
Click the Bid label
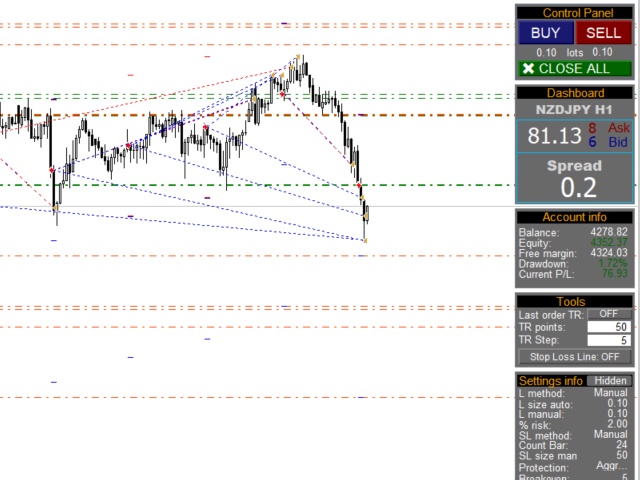(x=618, y=142)
